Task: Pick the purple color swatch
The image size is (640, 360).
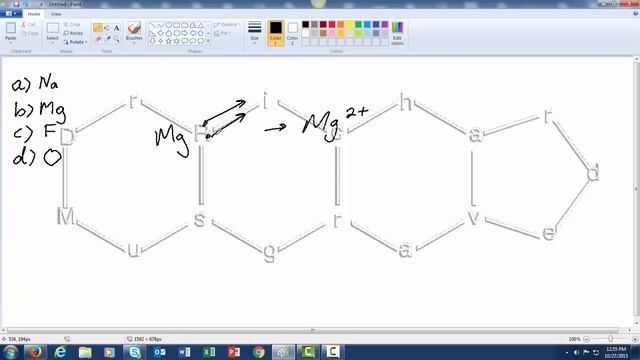Action: (385, 24)
